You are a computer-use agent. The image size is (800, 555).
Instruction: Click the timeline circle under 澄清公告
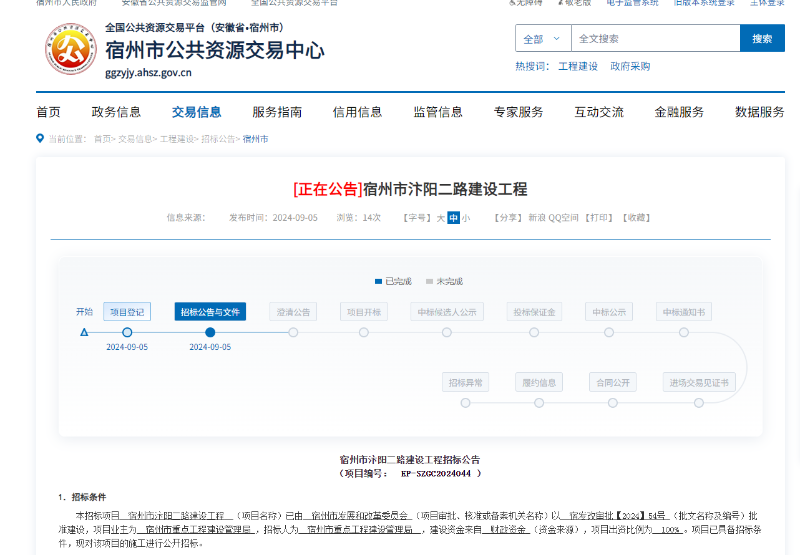[293, 333]
